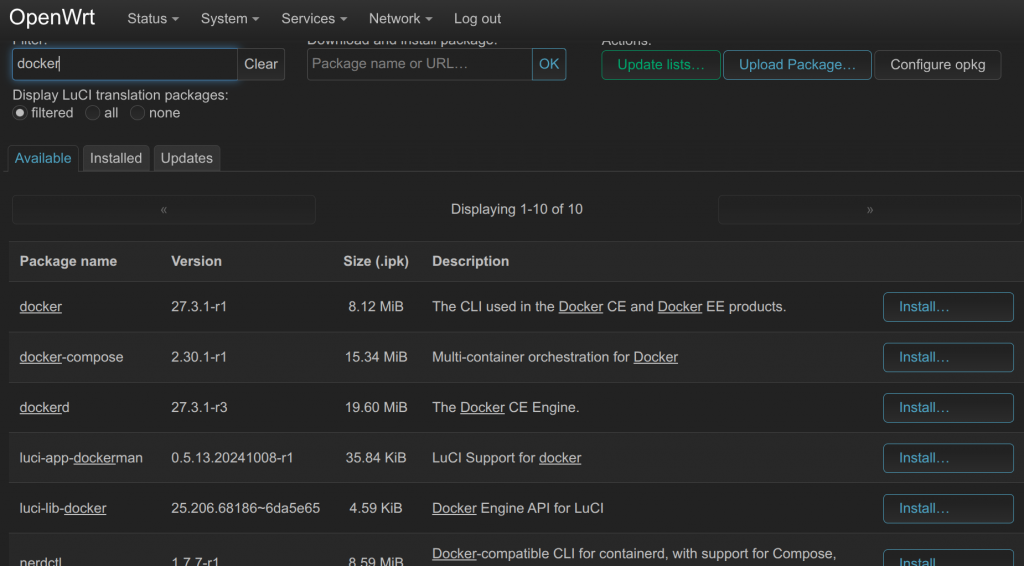Switch to the Updates tab
Image resolution: width=1024 pixels, height=566 pixels.
click(x=187, y=158)
